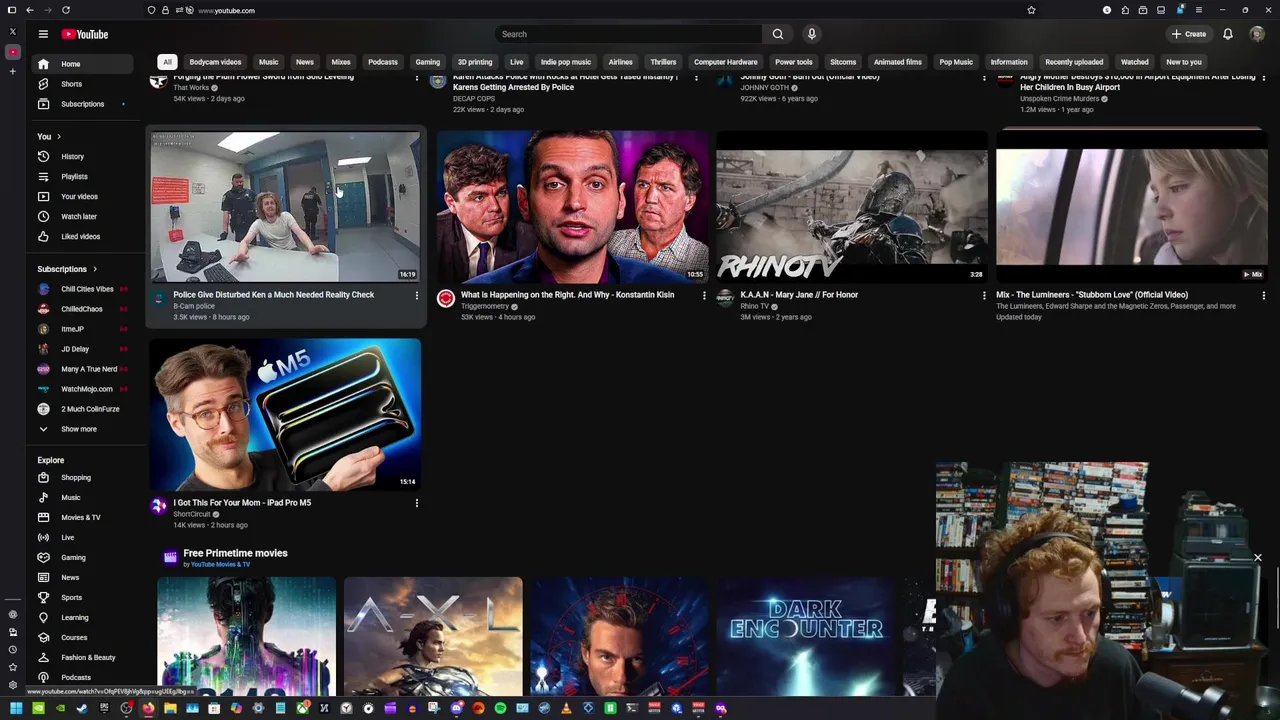Start voice search with microphone icon
The image size is (1280, 720).
tap(812, 34)
